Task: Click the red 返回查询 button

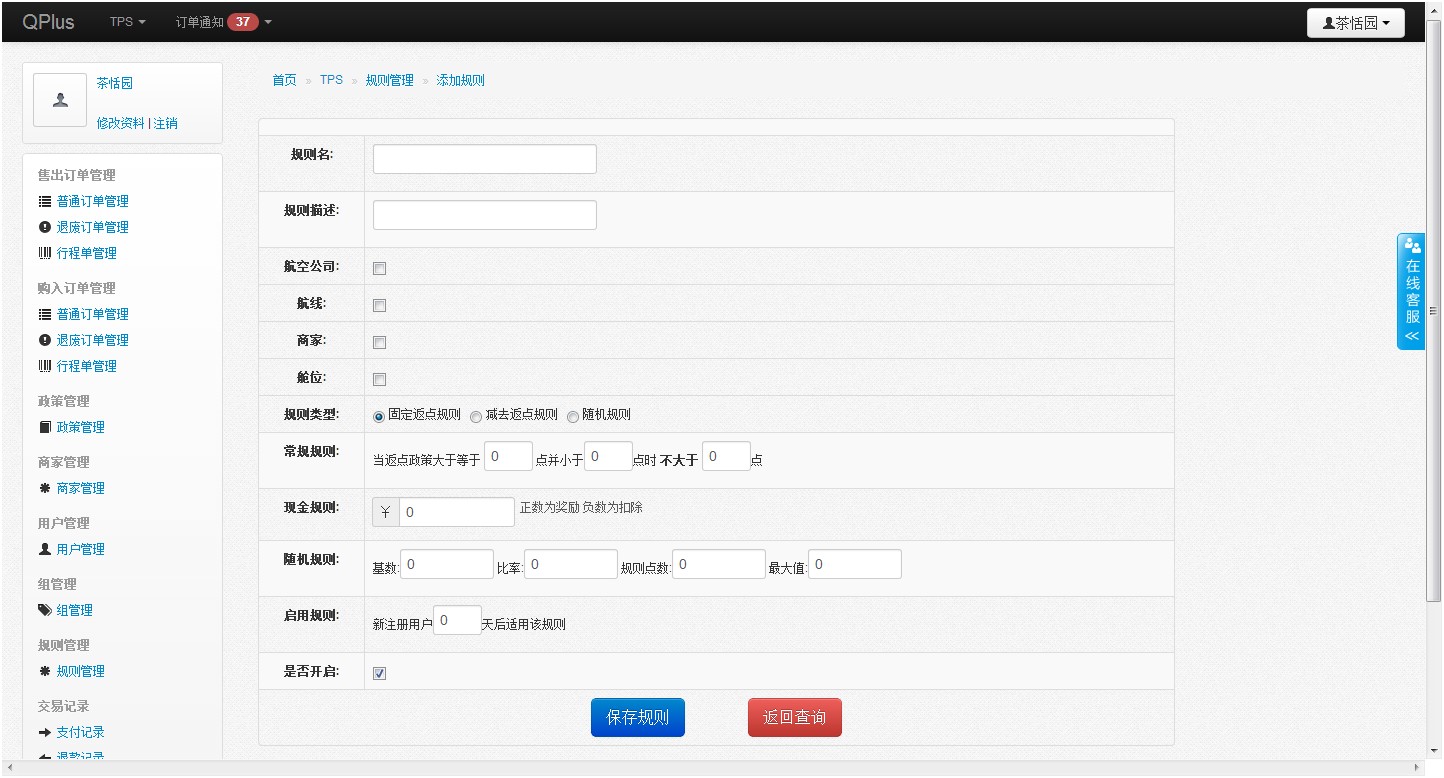Action: click(x=794, y=717)
